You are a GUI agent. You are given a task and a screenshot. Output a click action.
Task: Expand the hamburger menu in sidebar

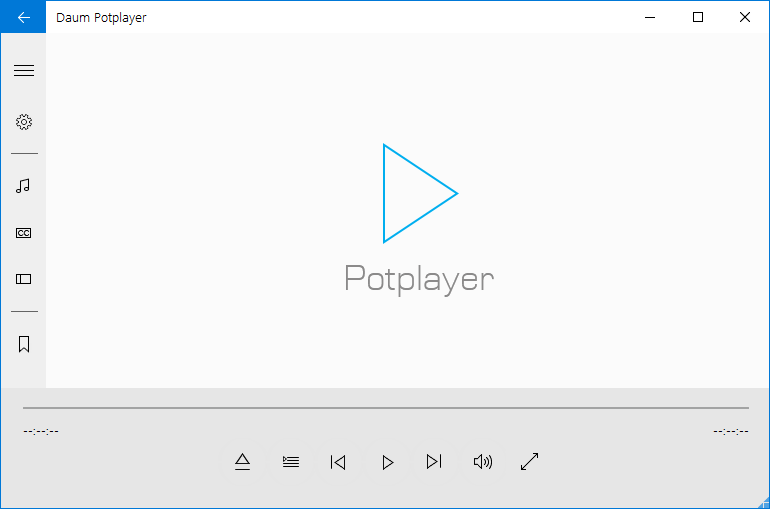coord(24,71)
